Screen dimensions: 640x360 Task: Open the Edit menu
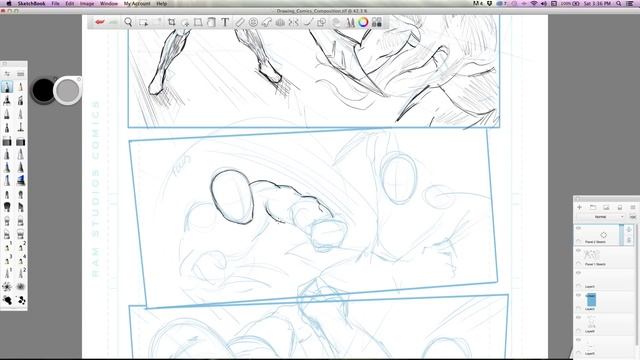coord(70,3)
